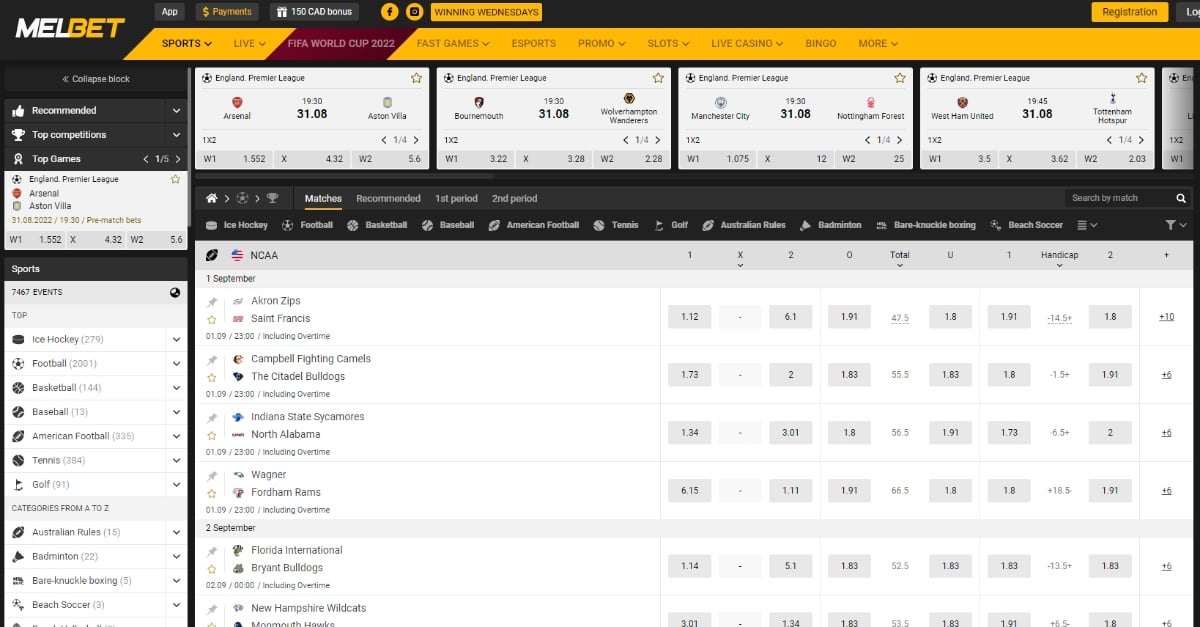This screenshot has height=627, width=1200.
Task: Pin the Campbell Fighting Camels match
Action: [212, 360]
